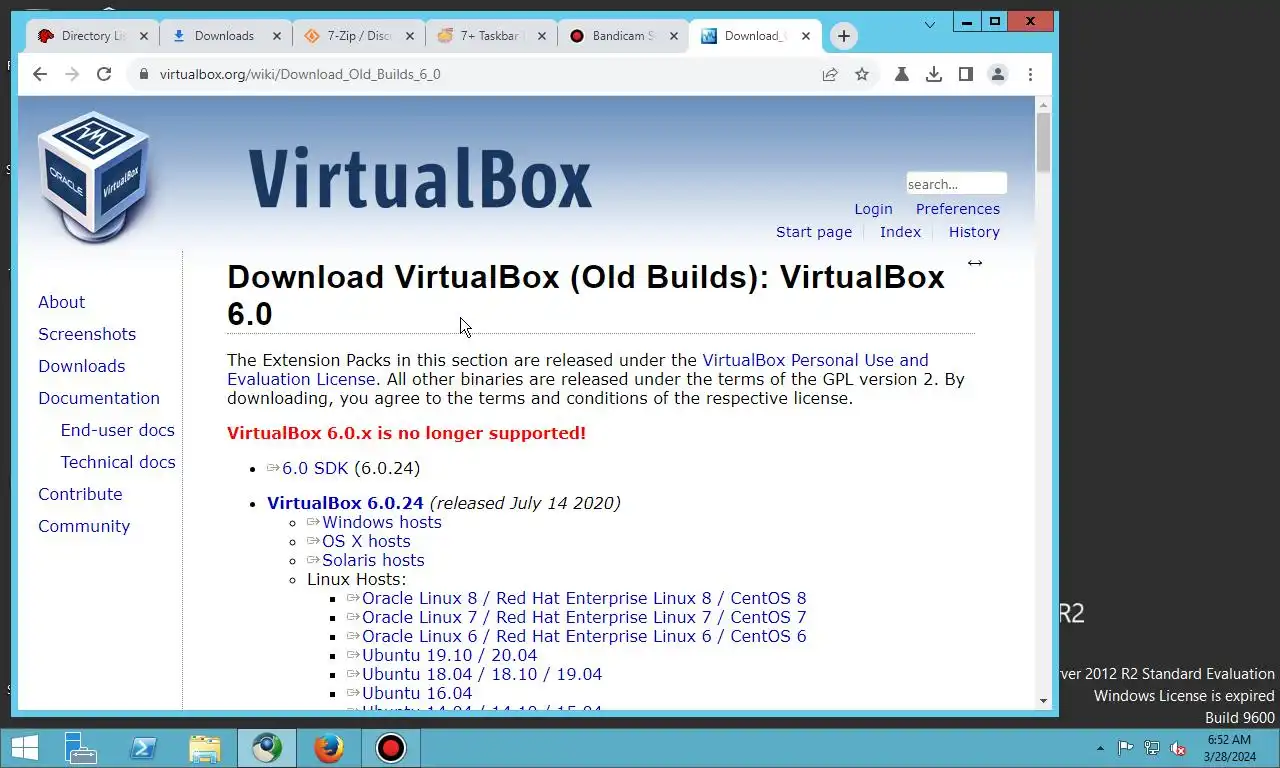Share this page via share icon
The height and width of the screenshot is (768, 1280).
pyautogui.click(x=830, y=74)
